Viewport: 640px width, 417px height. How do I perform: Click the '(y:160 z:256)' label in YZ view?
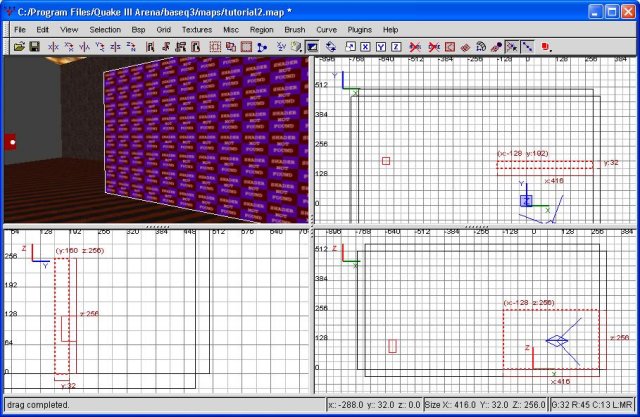pyautogui.click(x=80, y=251)
